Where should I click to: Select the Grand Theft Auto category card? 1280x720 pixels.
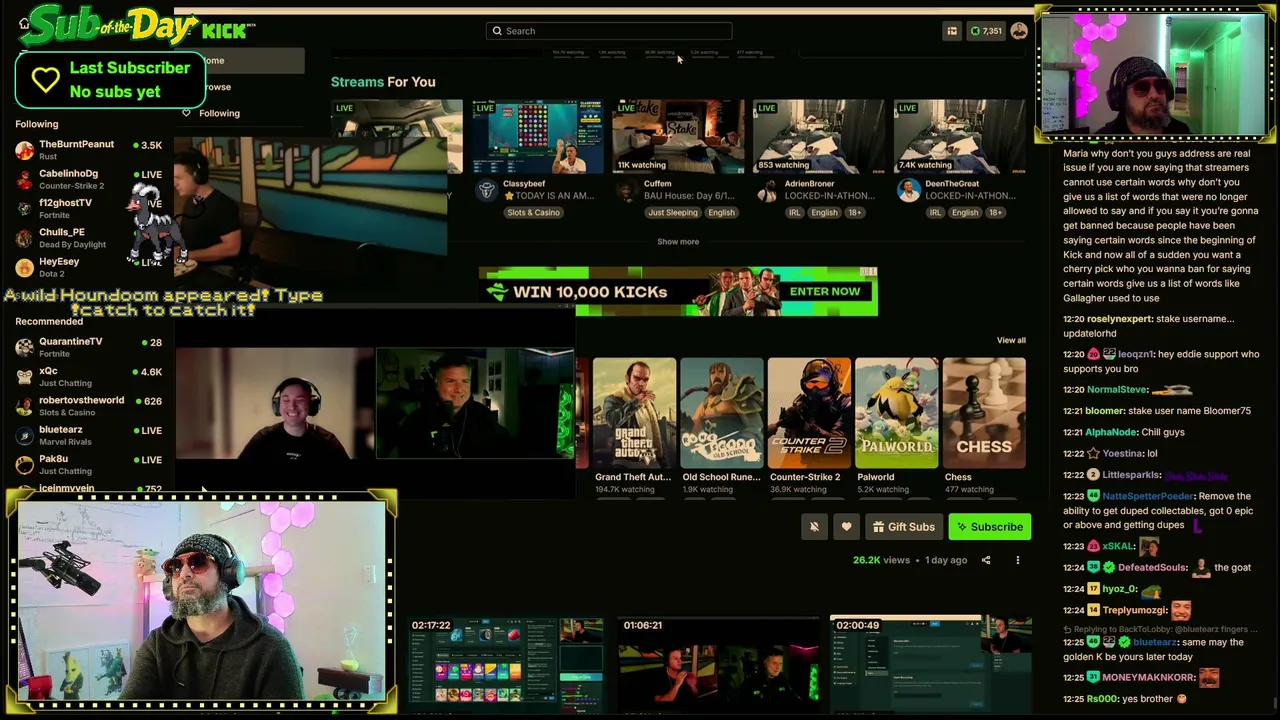pyautogui.click(x=634, y=413)
